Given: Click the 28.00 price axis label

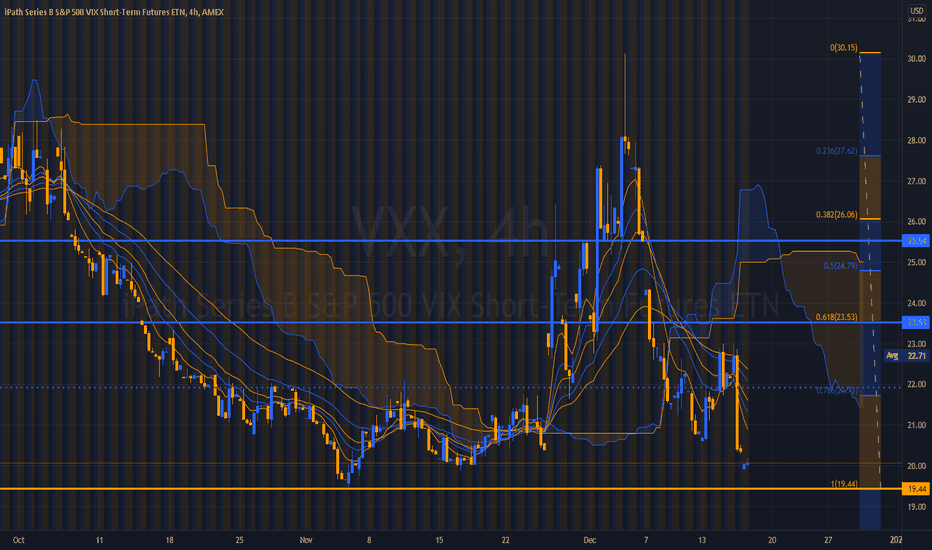Looking at the screenshot, I should click(917, 140).
